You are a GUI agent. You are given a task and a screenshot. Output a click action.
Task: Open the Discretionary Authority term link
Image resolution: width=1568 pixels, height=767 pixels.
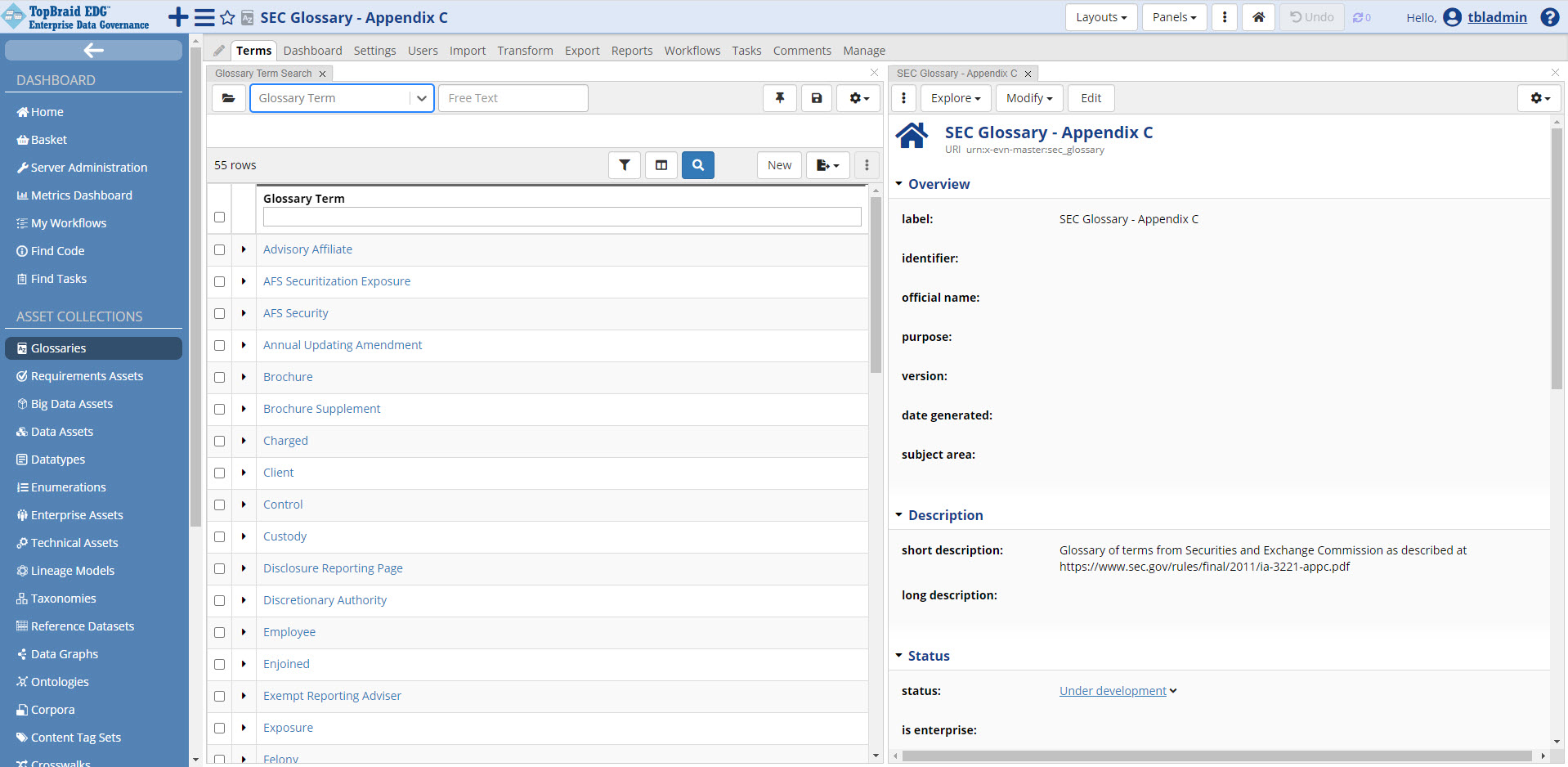[325, 600]
